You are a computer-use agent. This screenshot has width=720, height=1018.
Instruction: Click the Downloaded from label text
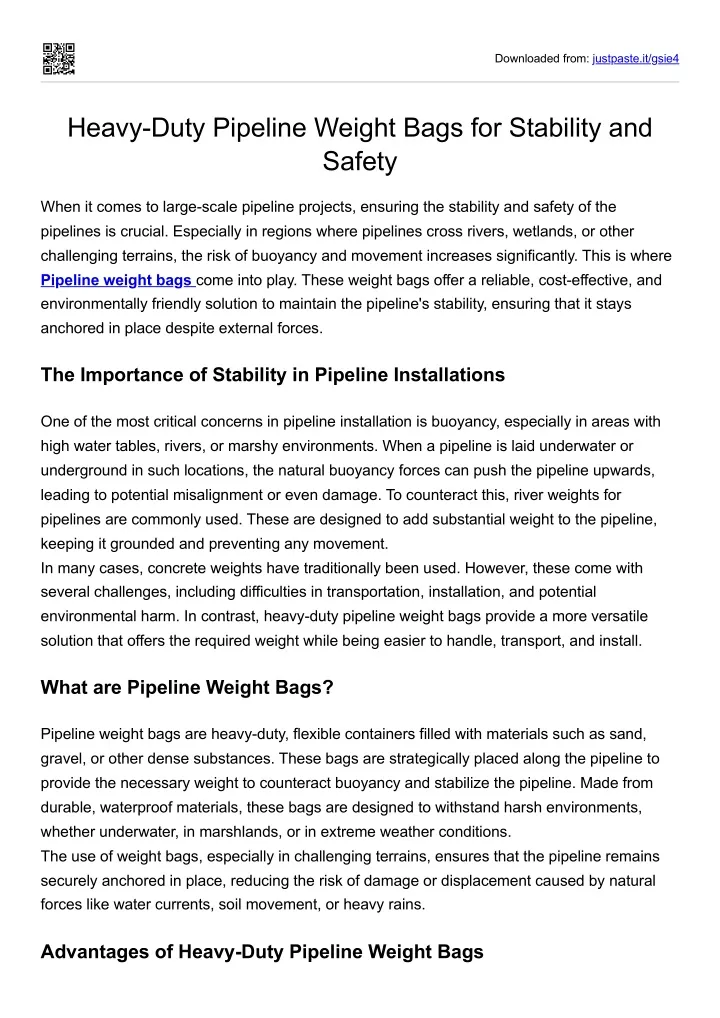pos(541,58)
